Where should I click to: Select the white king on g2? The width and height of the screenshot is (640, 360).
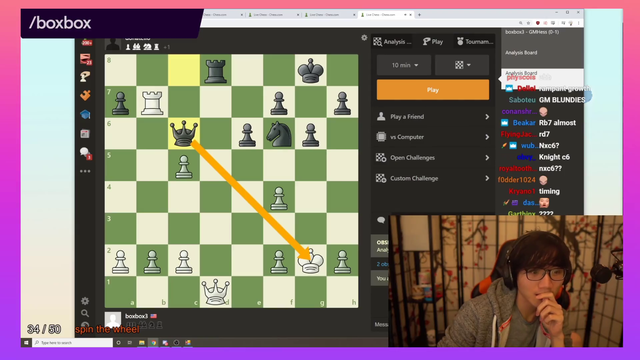311,261
